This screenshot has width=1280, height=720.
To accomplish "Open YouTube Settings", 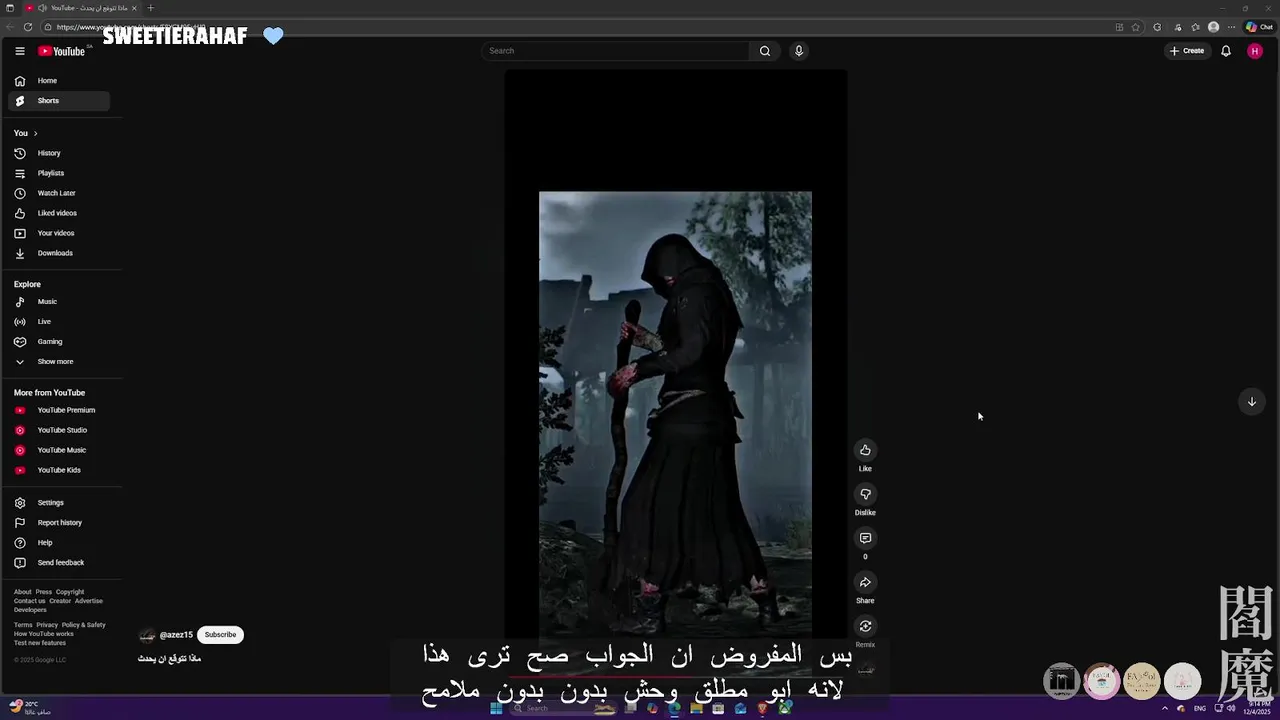I will (59, 503).
